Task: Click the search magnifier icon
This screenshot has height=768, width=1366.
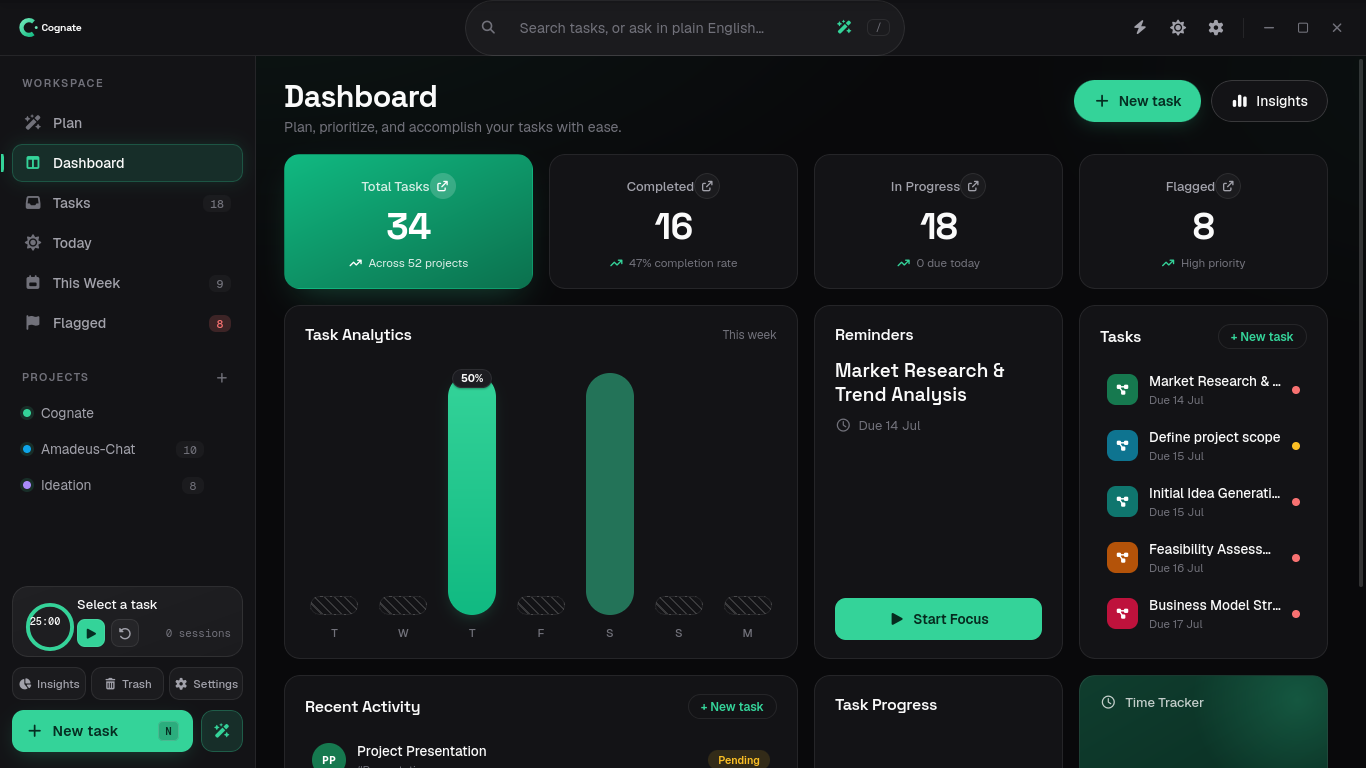Action: (x=488, y=28)
